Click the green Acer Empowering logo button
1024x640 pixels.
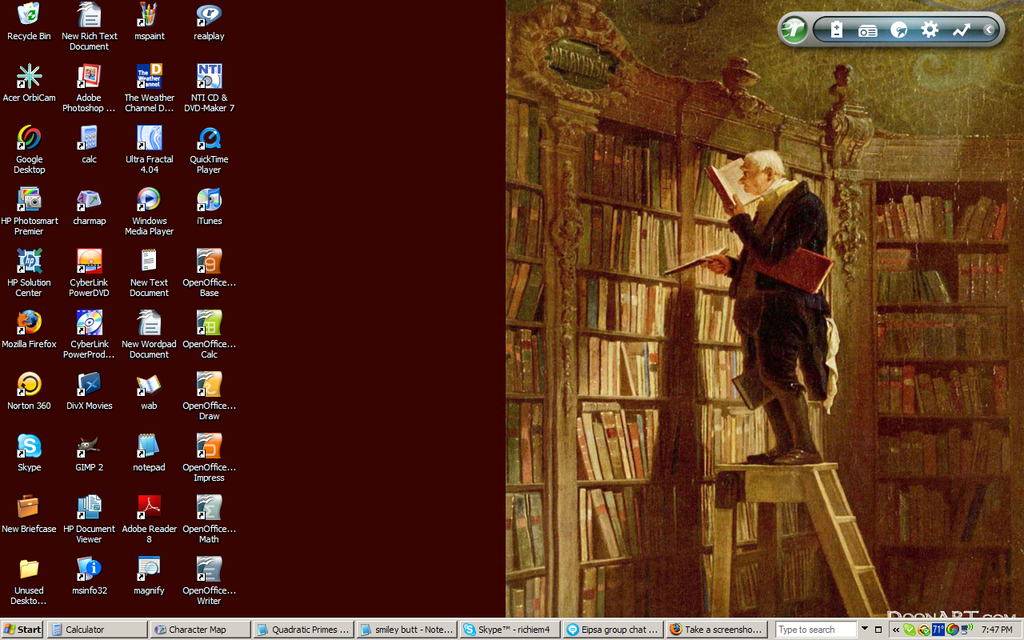click(x=794, y=29)
